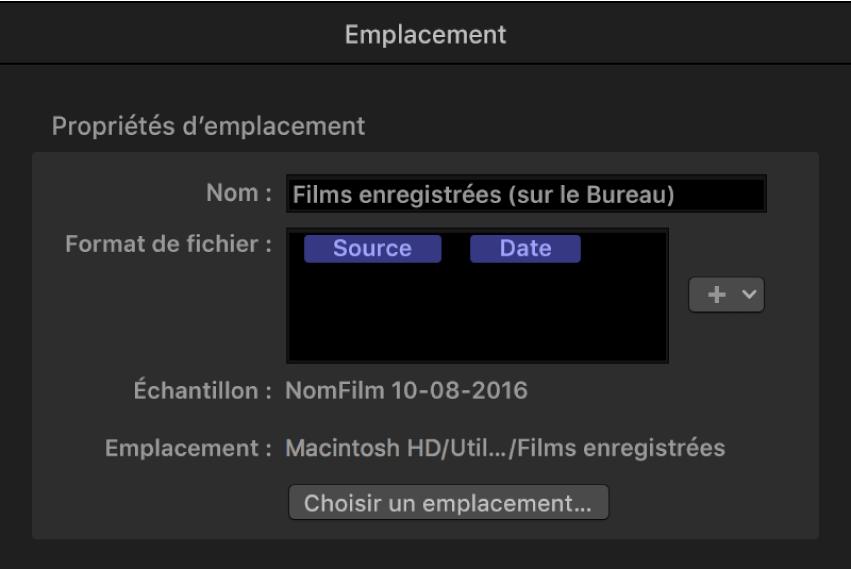The width and height of the screenshot is (851, 569).
Task: Select the Source token in file format
Action: (372, 249)
